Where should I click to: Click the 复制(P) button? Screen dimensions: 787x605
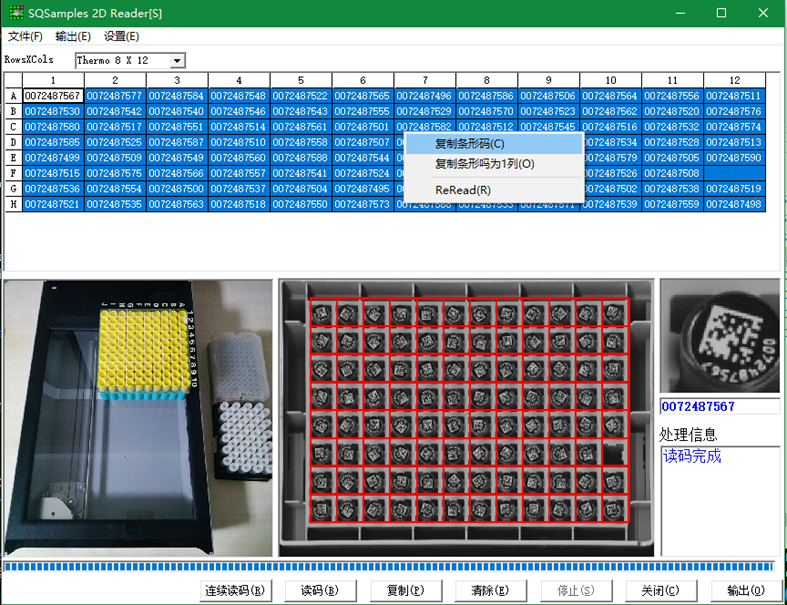[x=405, y=590]
